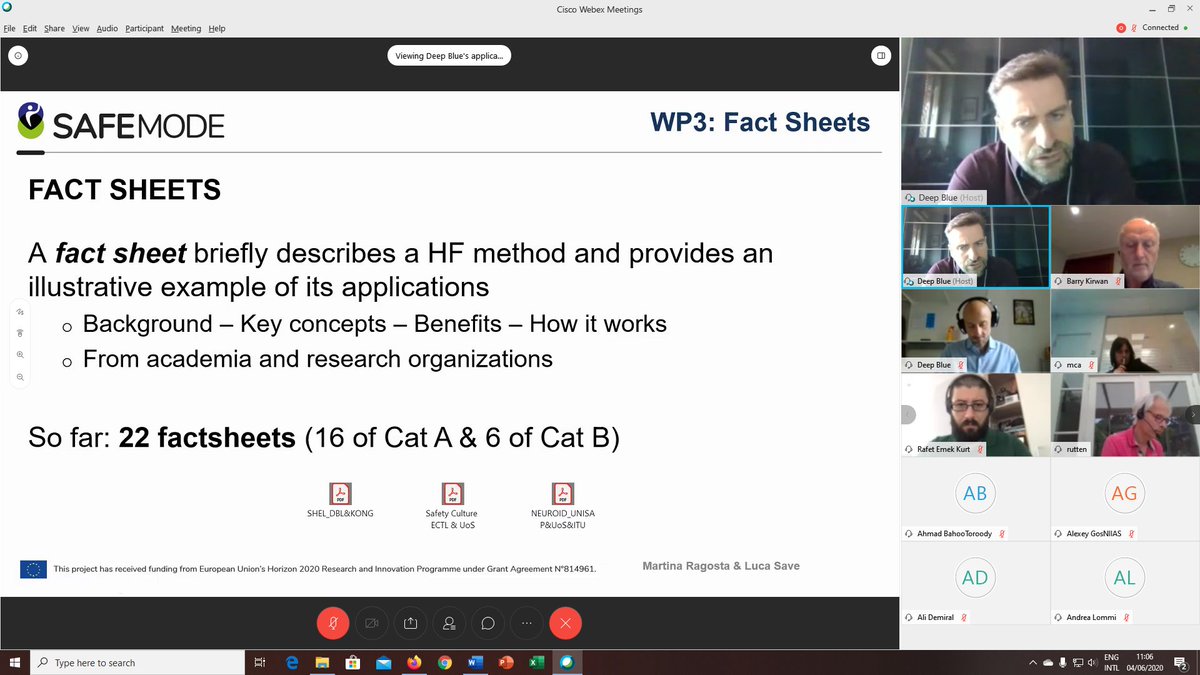Viewport: 1200px width, 675px height.
Task: Click the AG avatar for Alexey GosNIIAS
Action: 1125,493
